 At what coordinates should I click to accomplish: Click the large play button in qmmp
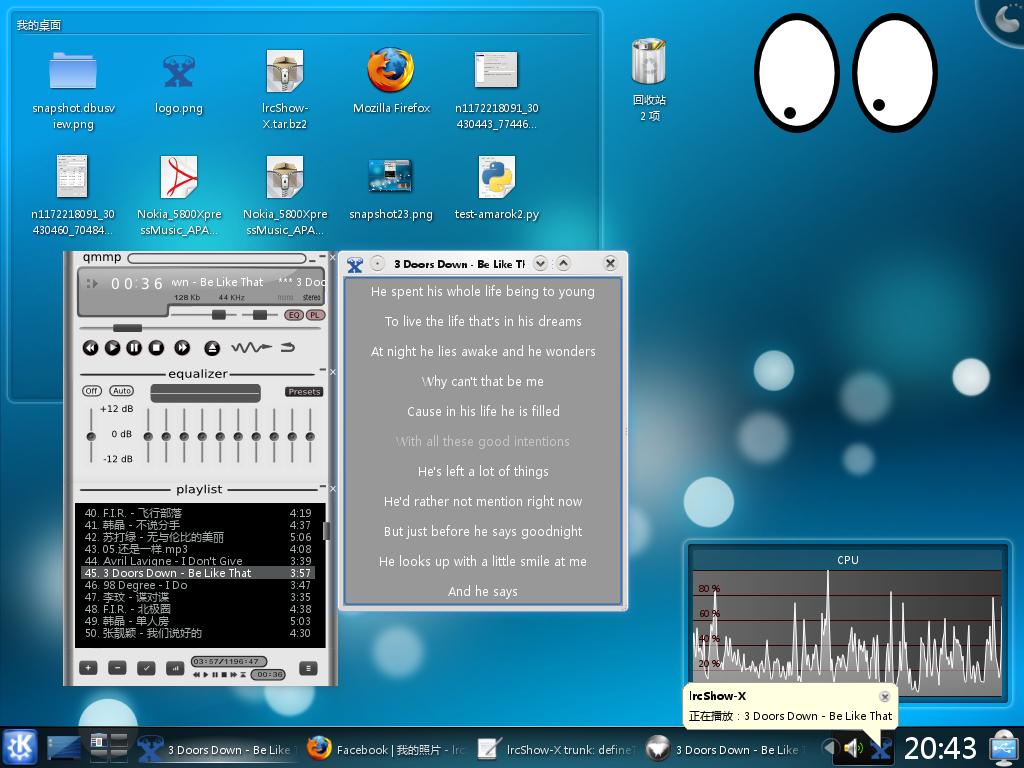pyautogui.click(x=112, y=348)
